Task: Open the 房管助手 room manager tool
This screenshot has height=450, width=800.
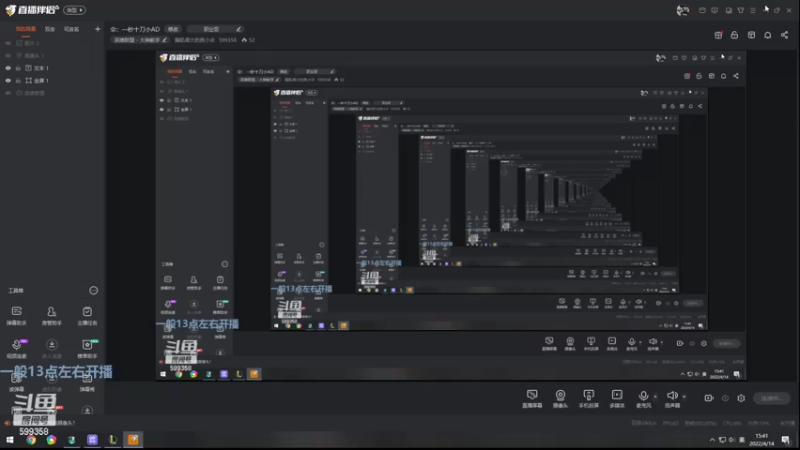Action: 52,315
